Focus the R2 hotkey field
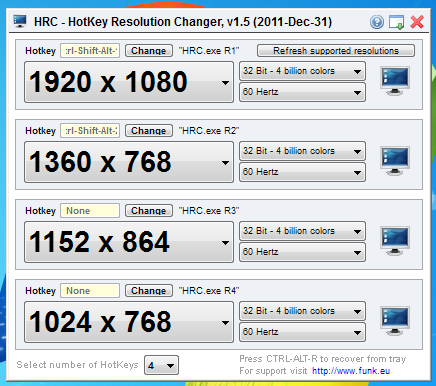The image size is (436, 386). (90, 131)
